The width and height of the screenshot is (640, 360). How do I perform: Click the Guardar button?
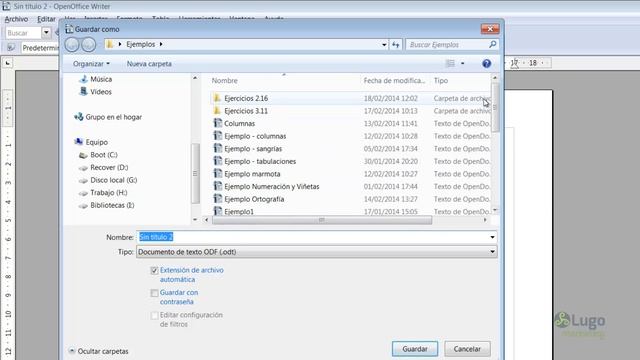coord(415,349)
